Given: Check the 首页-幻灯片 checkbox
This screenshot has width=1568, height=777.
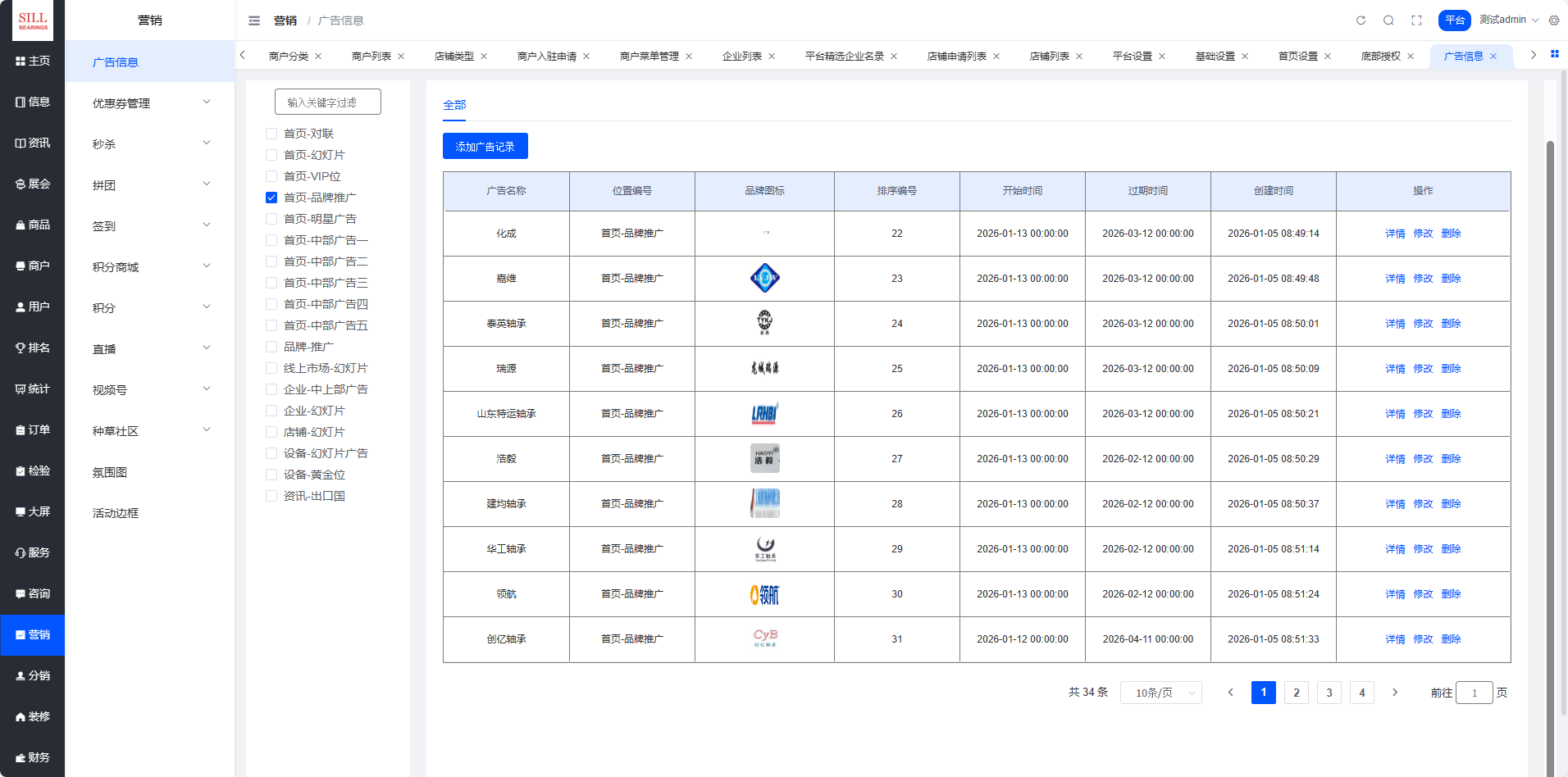Looking at the screenshot, I should (x=271, y=155).
